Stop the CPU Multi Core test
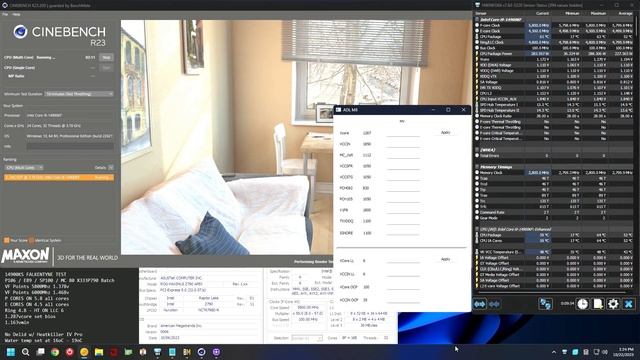The image size is (640, 360). tap(107, 58)
